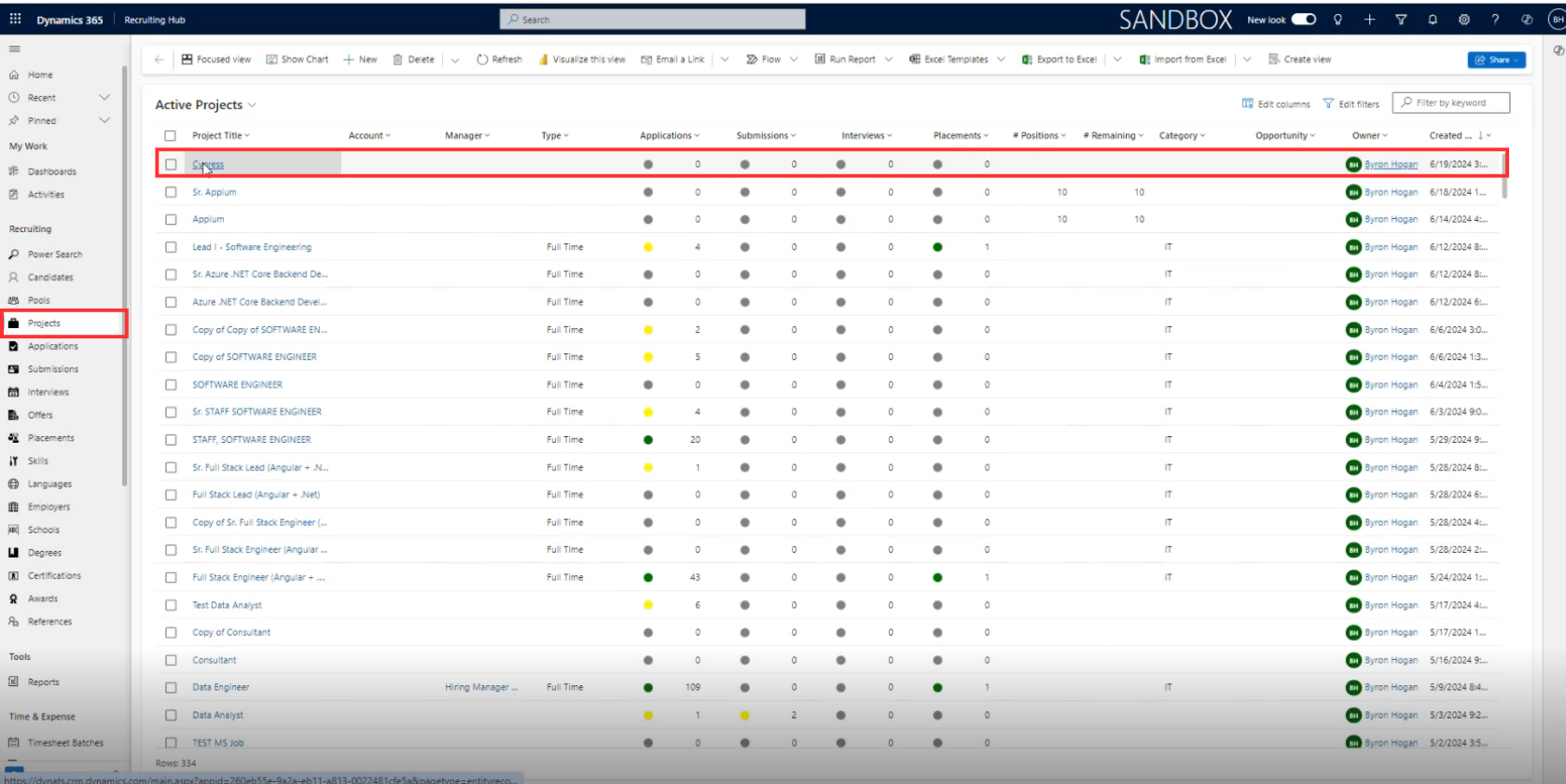Click Edit columns
The width and height of the screenshot is (1566, 784).
(x=1276, y=104)
